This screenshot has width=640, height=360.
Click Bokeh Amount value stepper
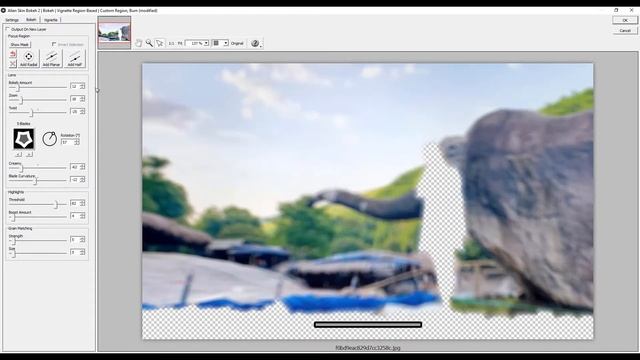coord(82,86)
